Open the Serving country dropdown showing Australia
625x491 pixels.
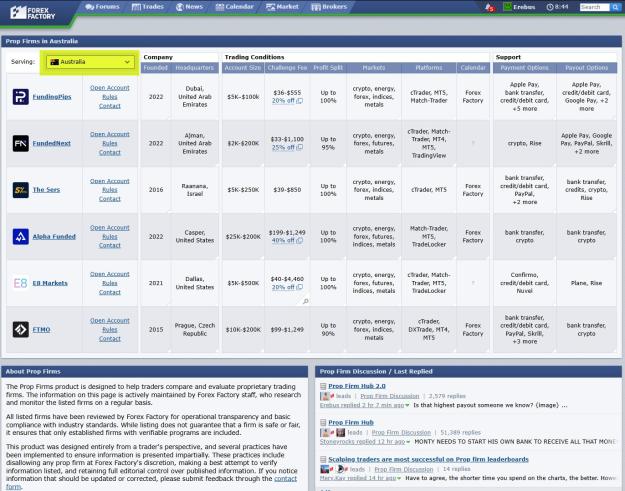[x=90, y=62]
